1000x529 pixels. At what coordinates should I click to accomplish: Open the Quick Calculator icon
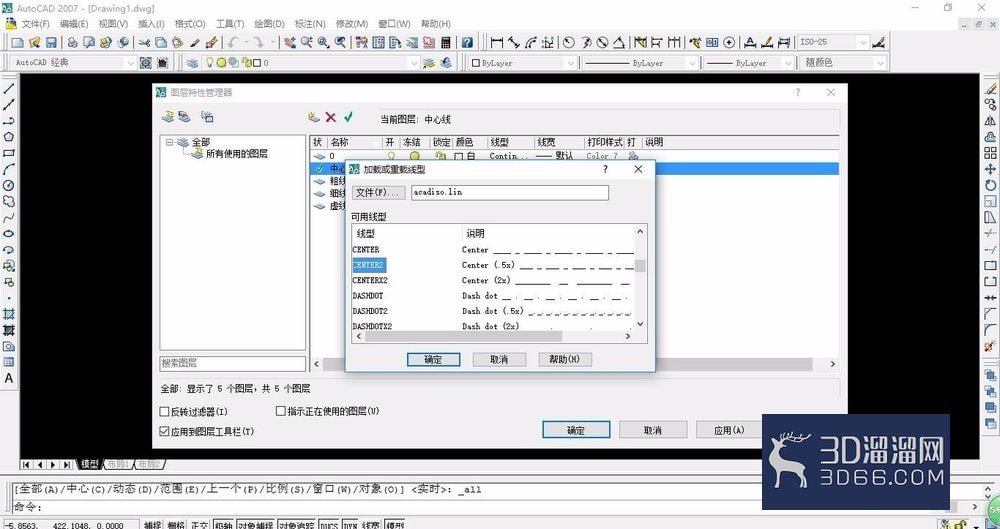coord(446,43)
